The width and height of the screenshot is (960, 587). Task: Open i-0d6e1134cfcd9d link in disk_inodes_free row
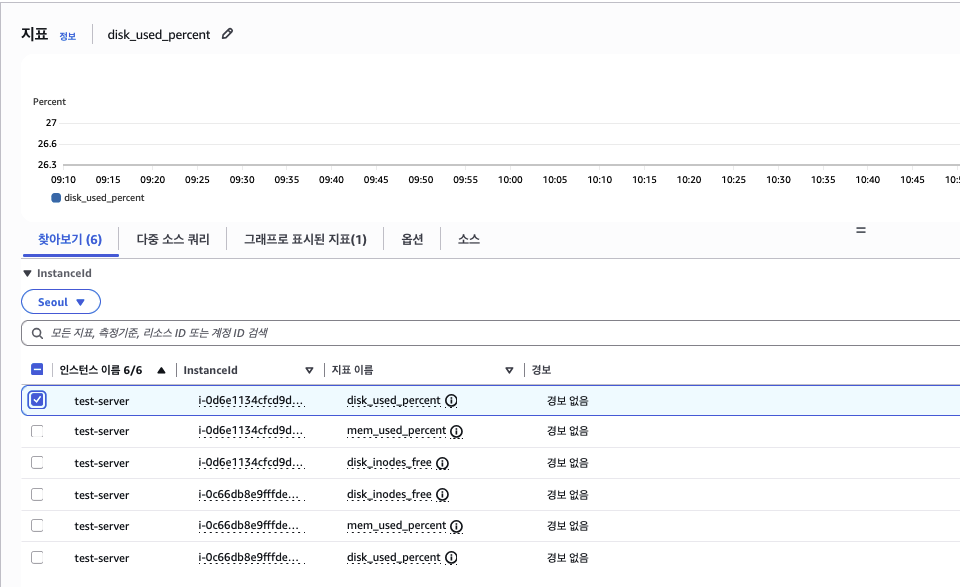[x=251, y=463]
